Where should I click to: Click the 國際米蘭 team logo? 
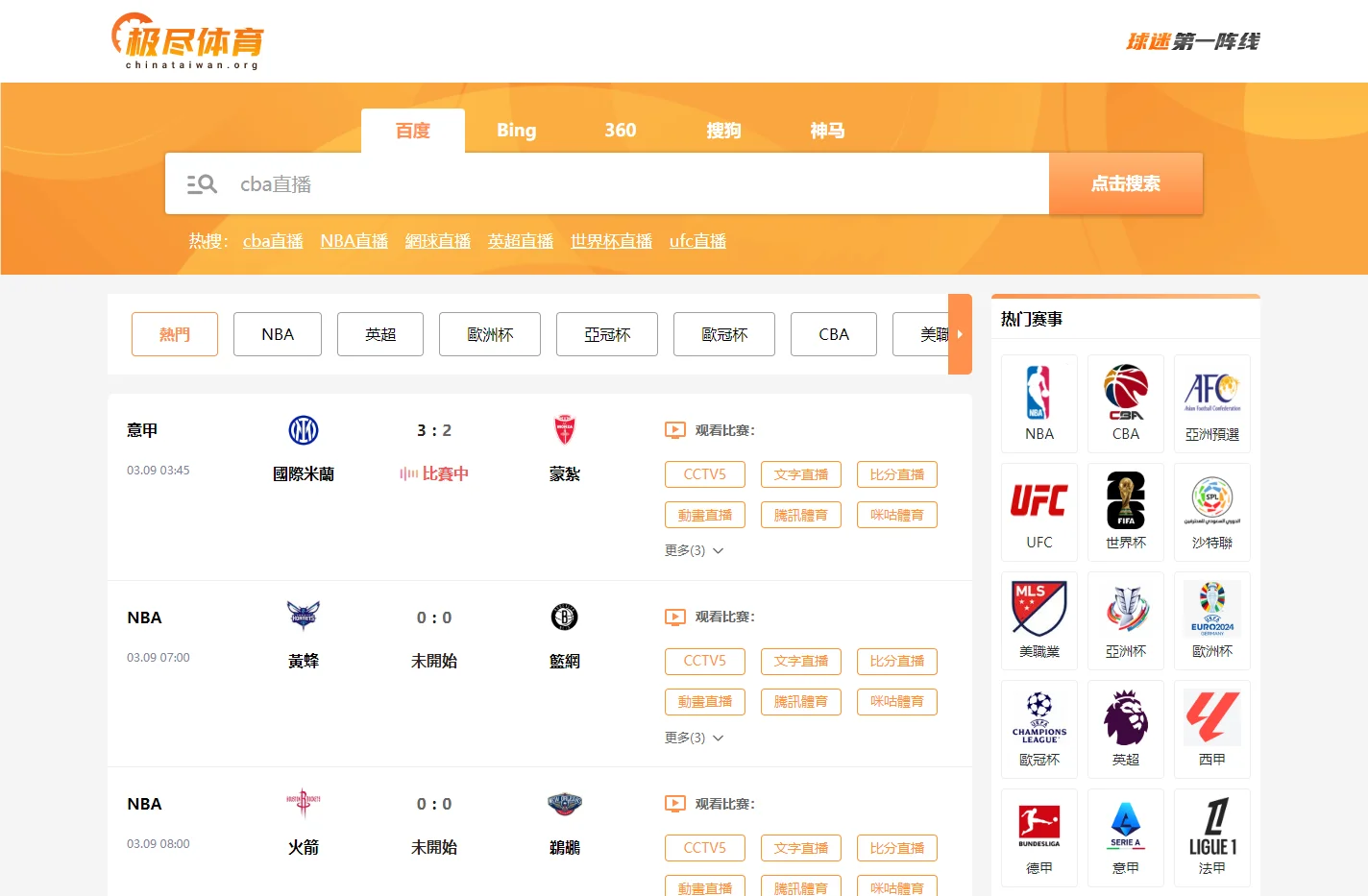click(304, 430)
